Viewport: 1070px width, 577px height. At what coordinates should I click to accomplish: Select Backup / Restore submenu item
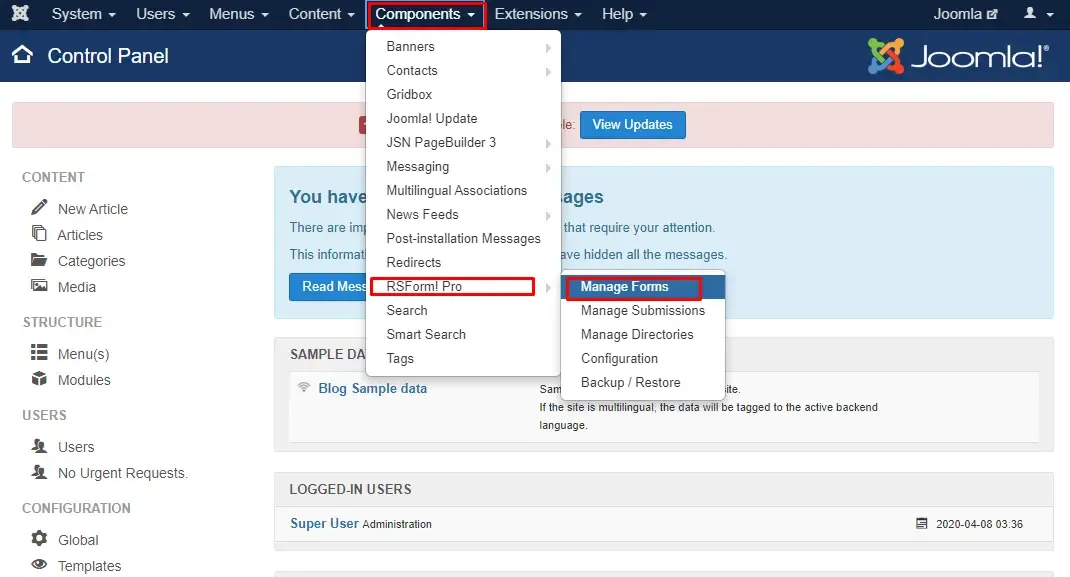pyautogui.click(x=631, y=382)
